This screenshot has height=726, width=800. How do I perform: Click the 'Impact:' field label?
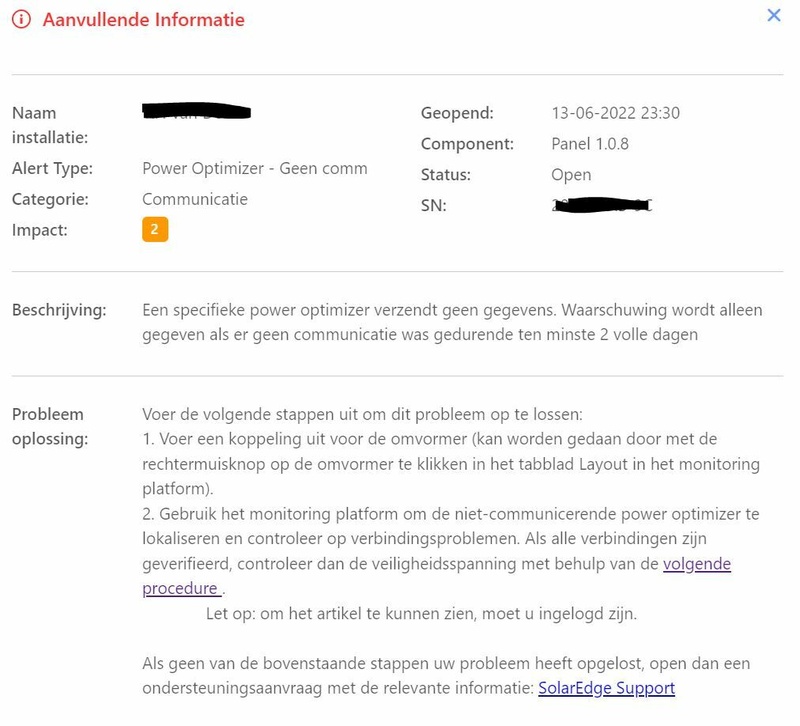(40, 230)
